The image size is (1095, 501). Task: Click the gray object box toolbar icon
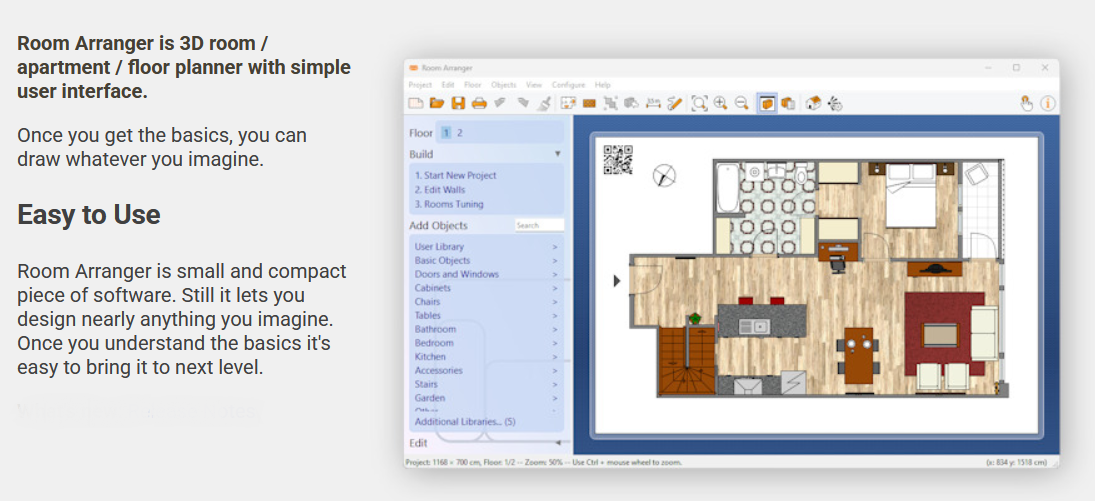[631, 103]
